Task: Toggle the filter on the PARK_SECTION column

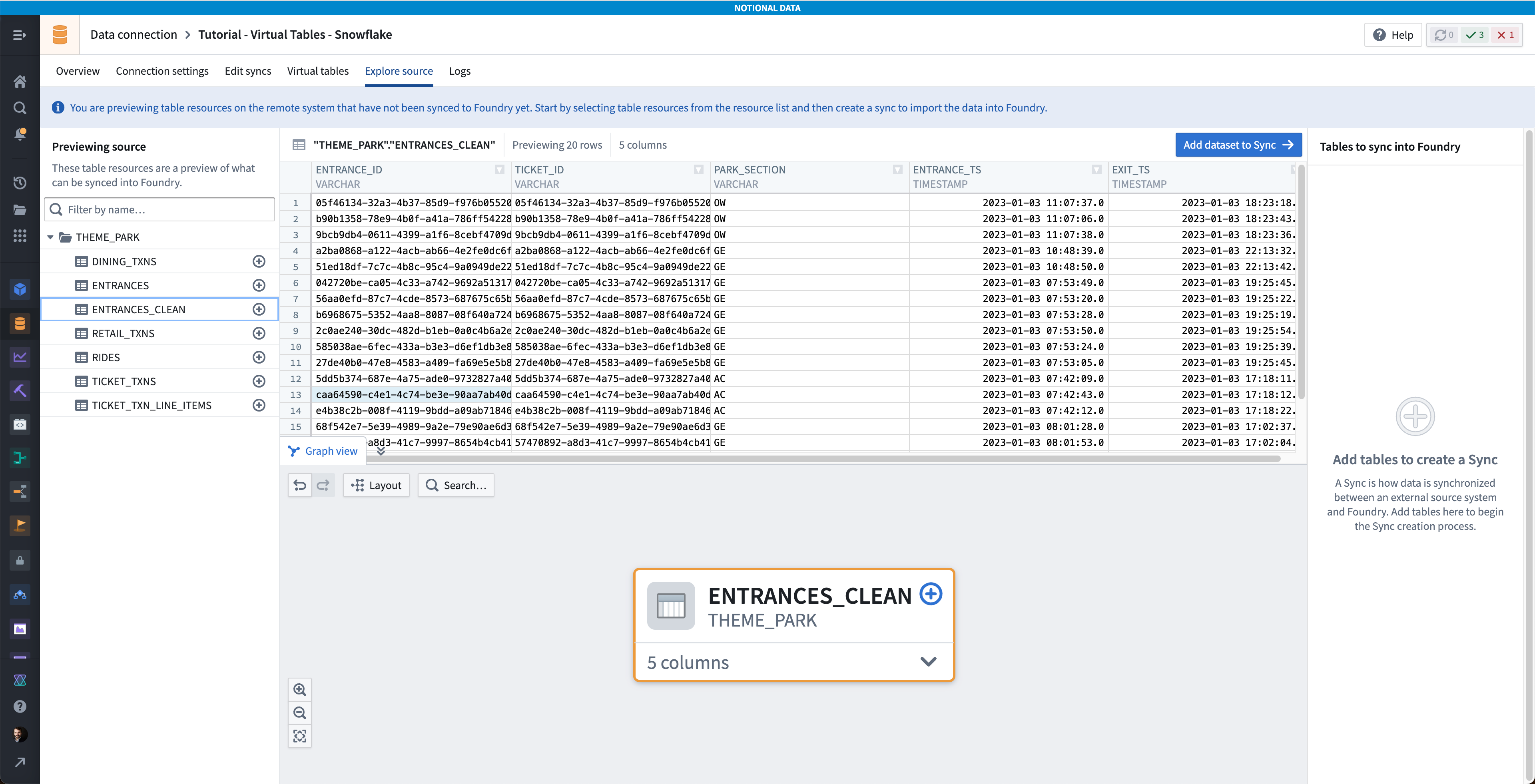Action: [x=897, y=170]
